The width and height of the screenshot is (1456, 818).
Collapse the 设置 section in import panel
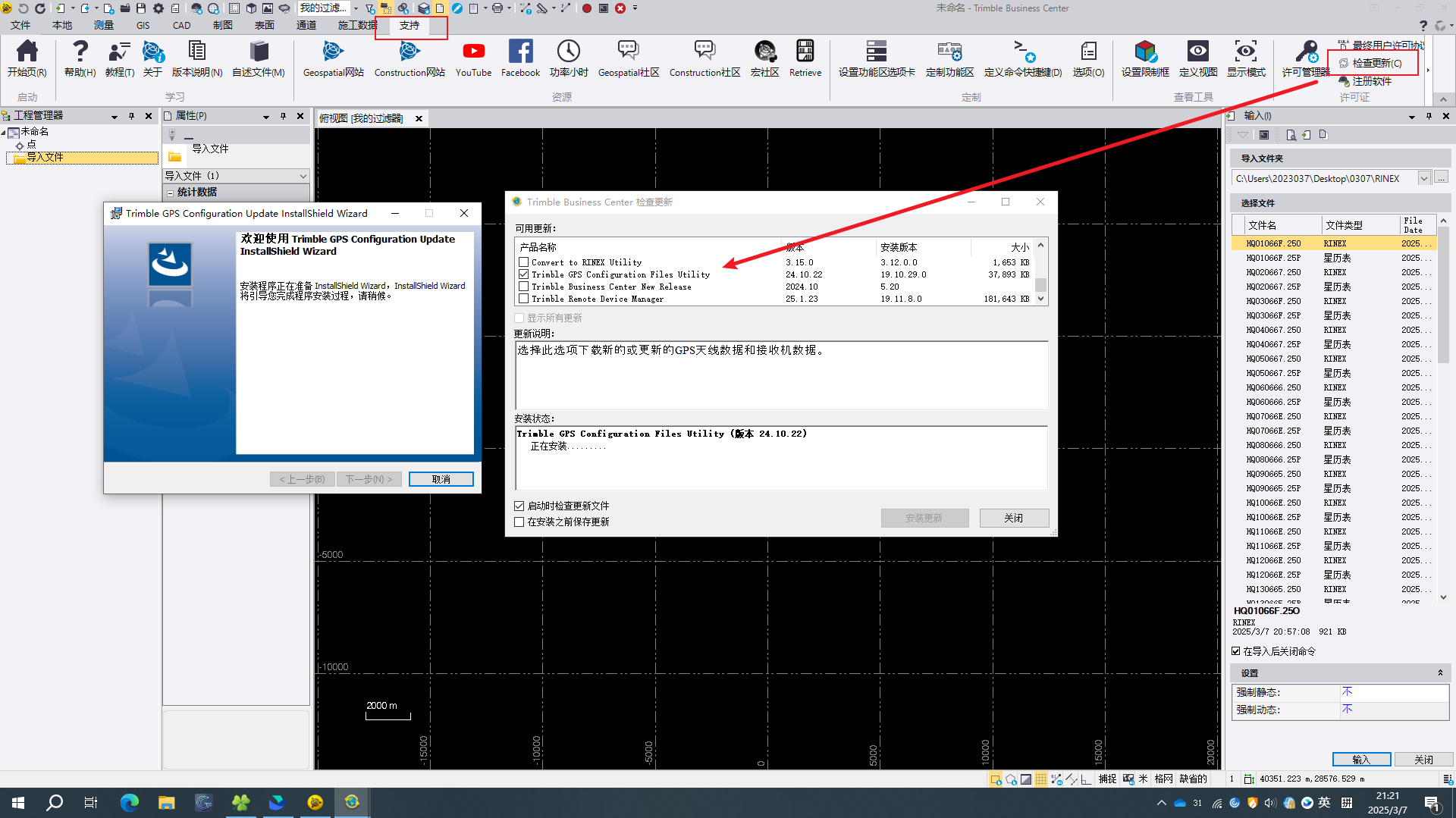[x=1440, y=673]
